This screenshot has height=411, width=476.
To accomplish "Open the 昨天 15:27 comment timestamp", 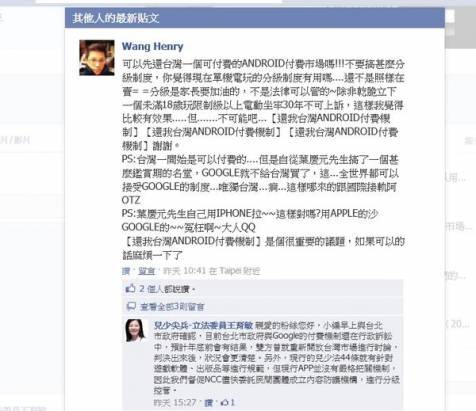I will [175, 403].
